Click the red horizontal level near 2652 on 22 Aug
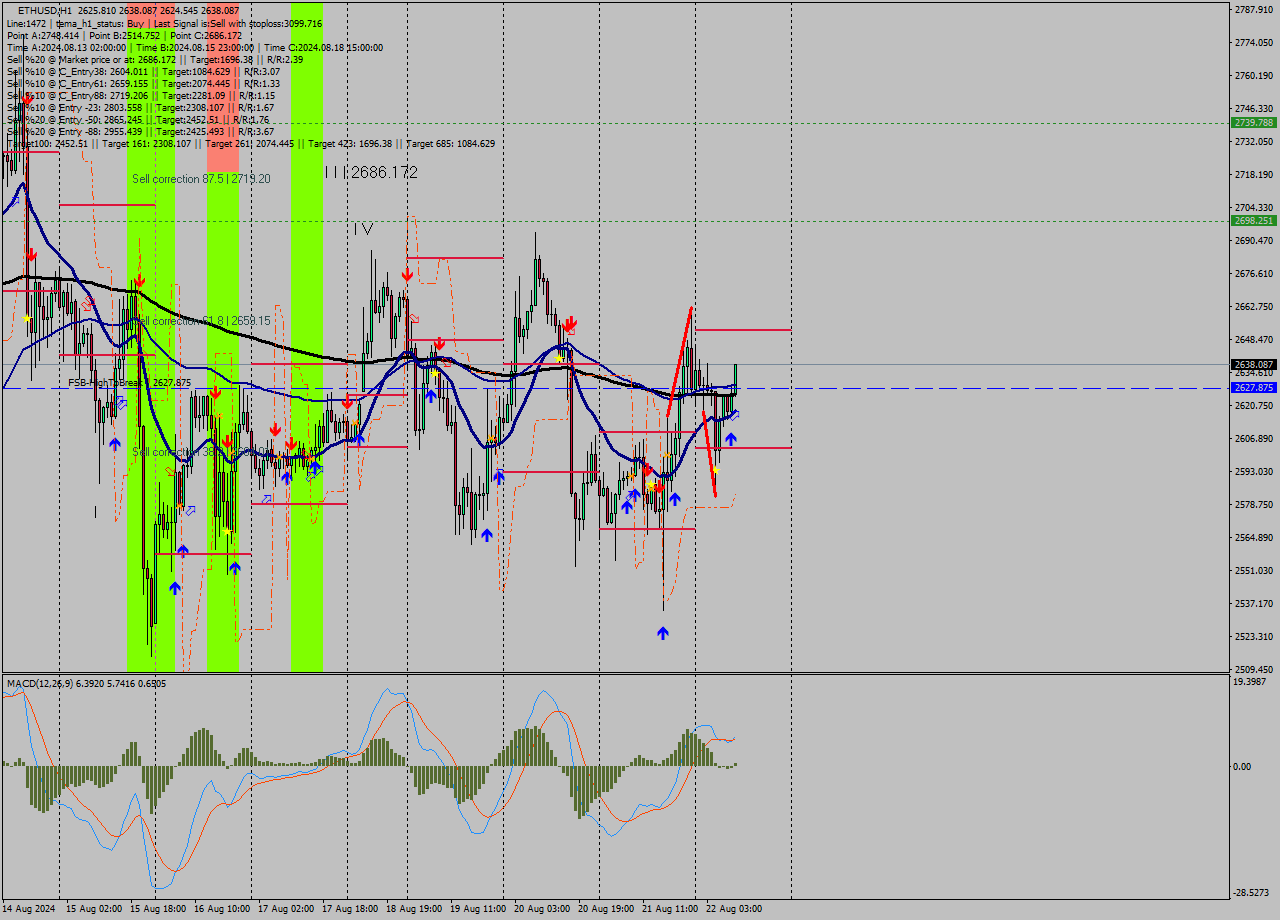Viewport: 1280px width, 920px height. click(743, 330)
